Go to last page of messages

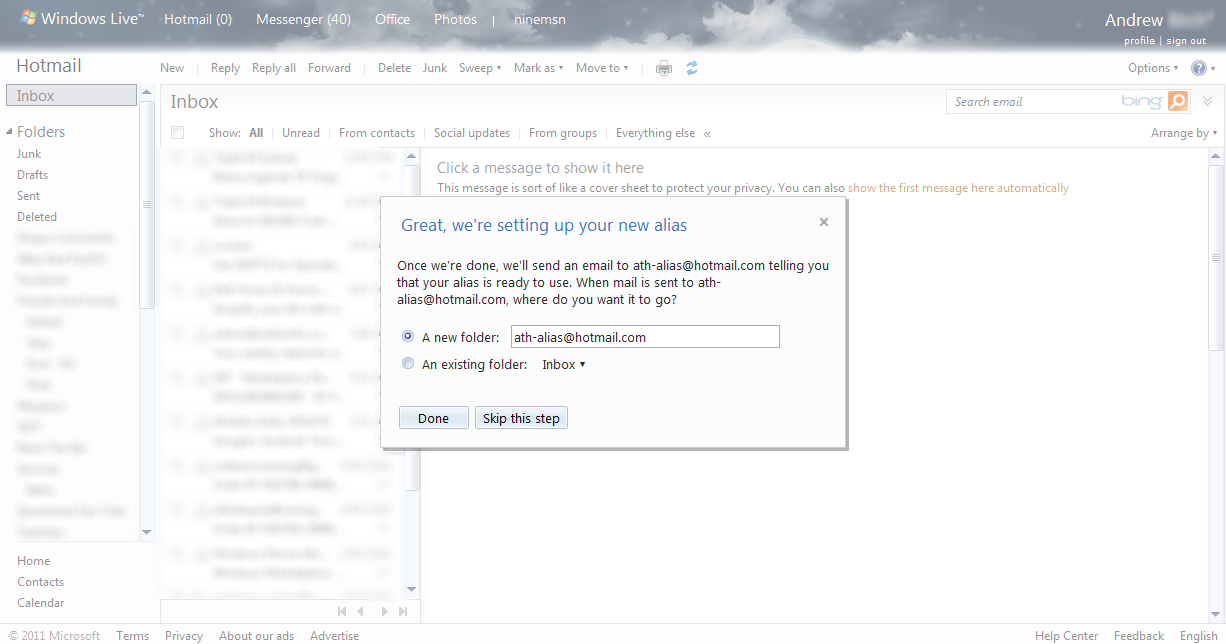pos(403,611)
